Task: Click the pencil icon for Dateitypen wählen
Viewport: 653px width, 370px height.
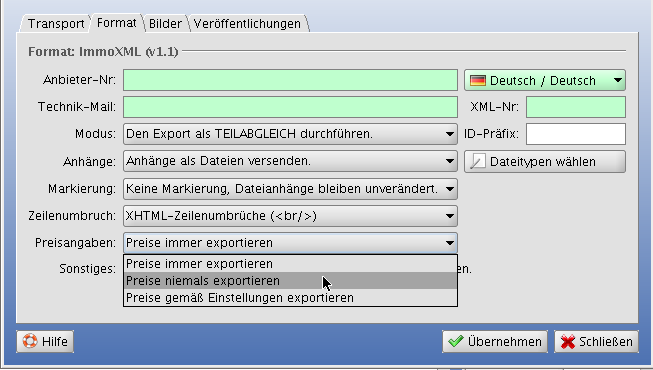Action: pyautogui.click(x=477, y=162)
